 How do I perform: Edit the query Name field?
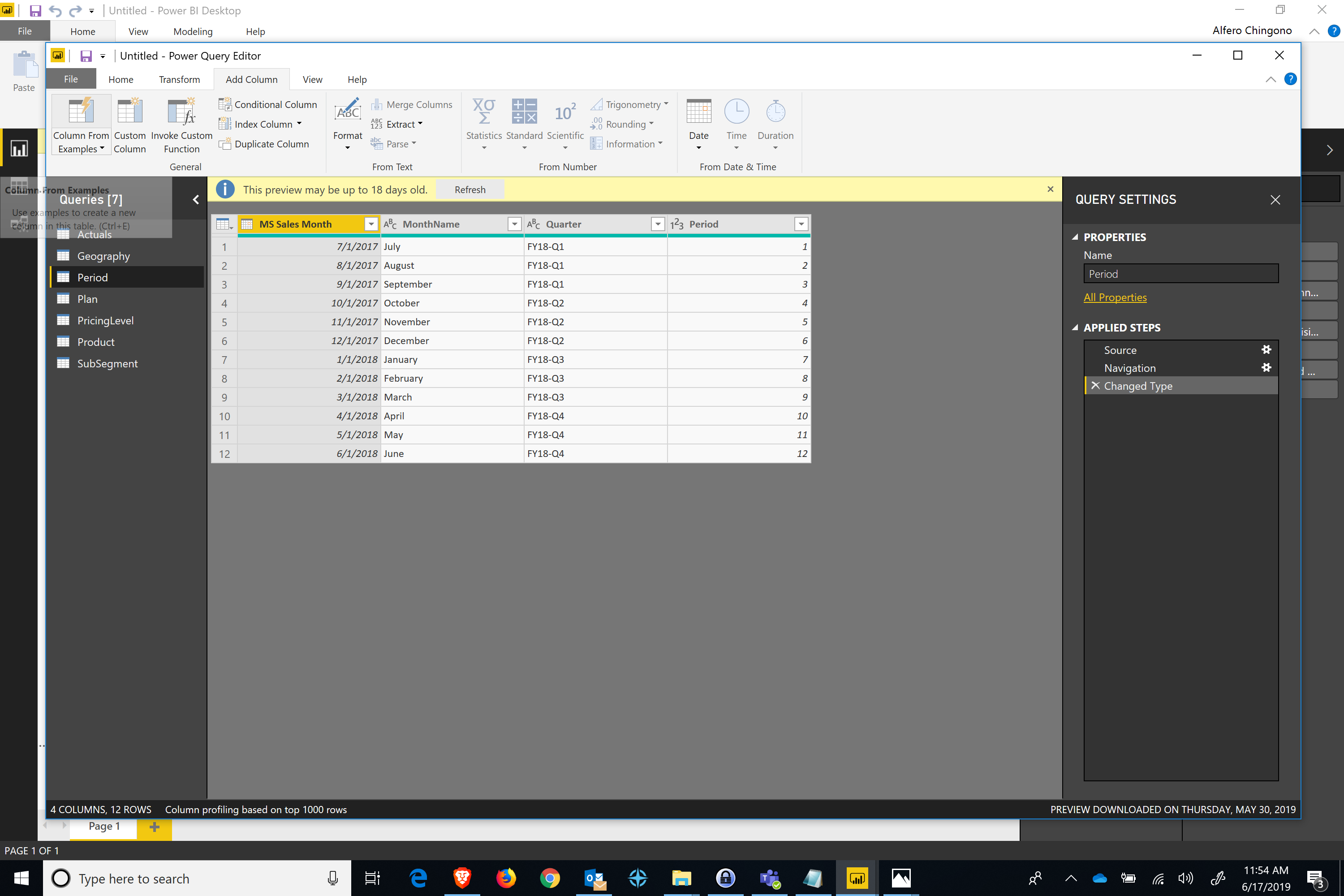click(1180, 274)
